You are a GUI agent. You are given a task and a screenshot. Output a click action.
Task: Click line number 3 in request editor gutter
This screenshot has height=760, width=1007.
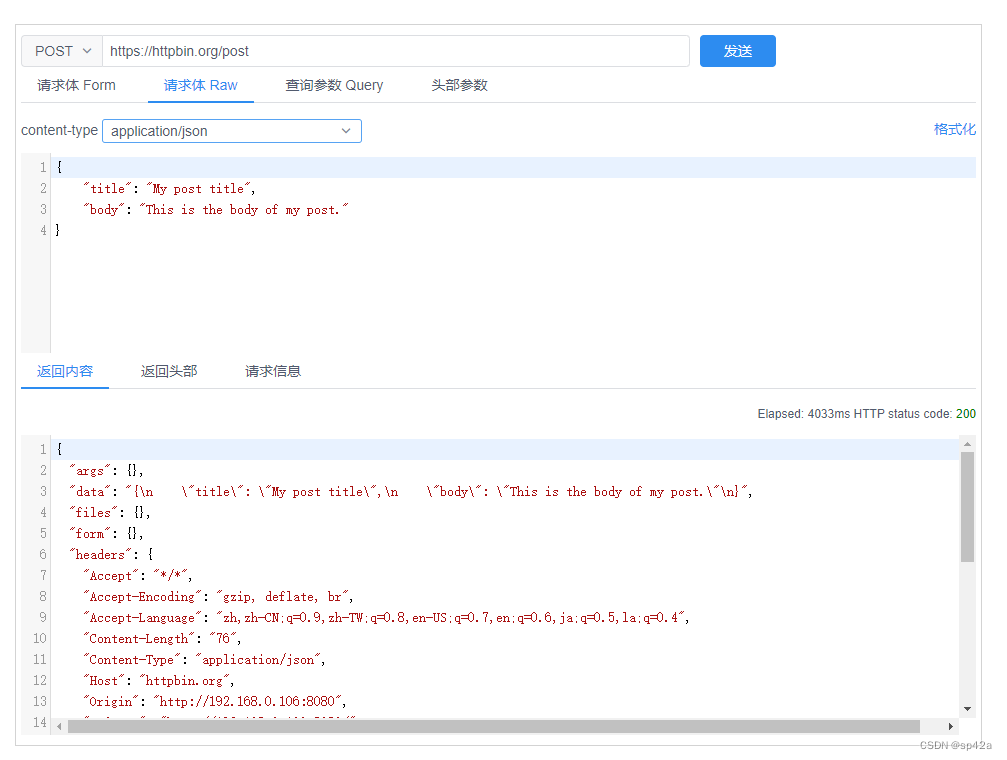(x=43, y=209)
